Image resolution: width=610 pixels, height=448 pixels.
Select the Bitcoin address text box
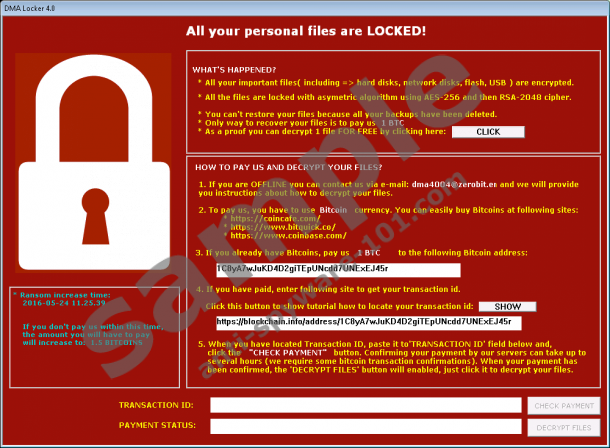[338, 270]
